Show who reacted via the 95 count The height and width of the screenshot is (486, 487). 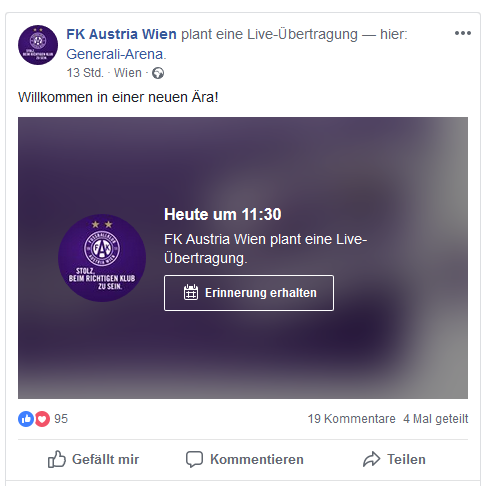pyautogui.click(x=61, y=419)
